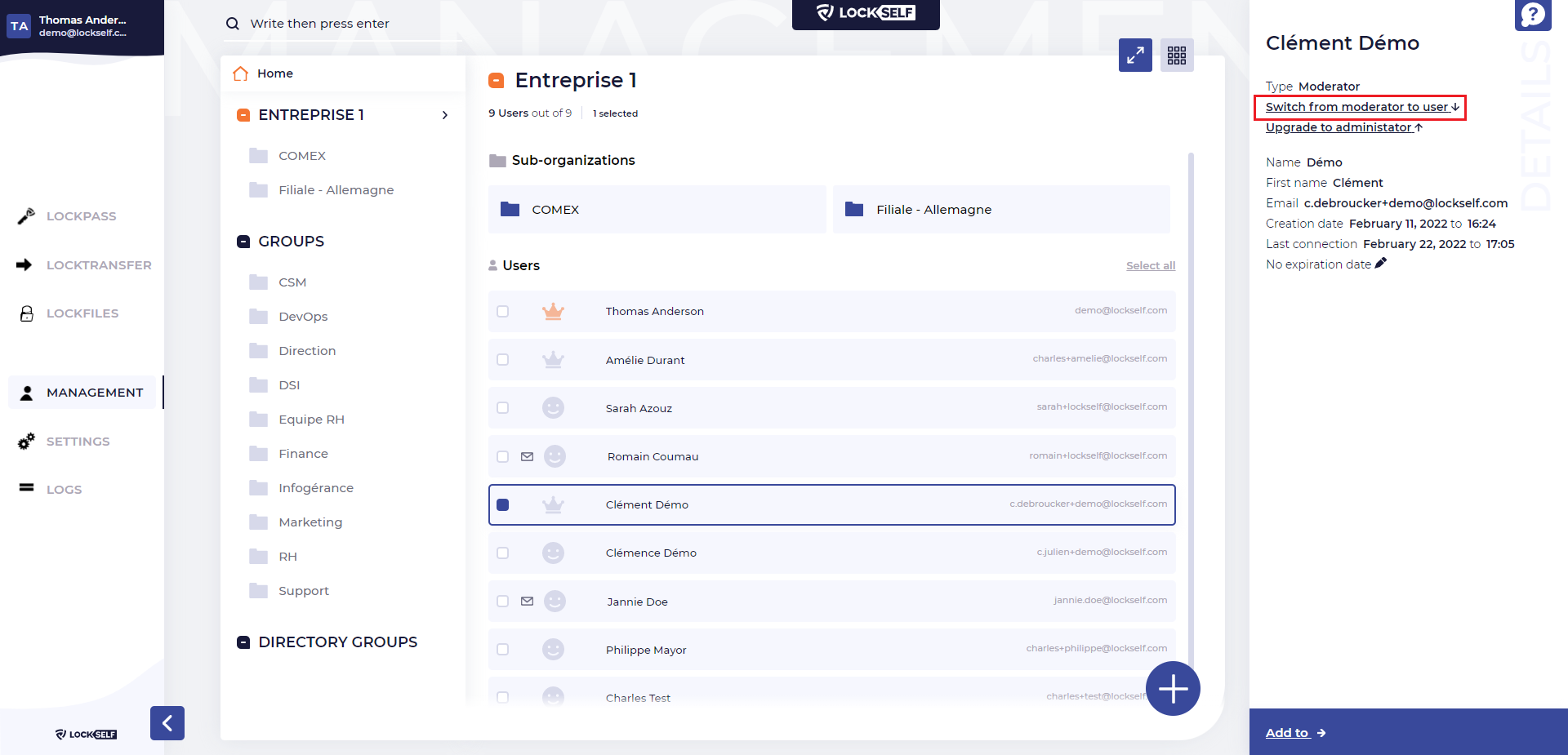The width and height of the screenshot is (1568, 755).
Task: Click envelope icon beside Romain Coumau
Action: pos(528,456)
